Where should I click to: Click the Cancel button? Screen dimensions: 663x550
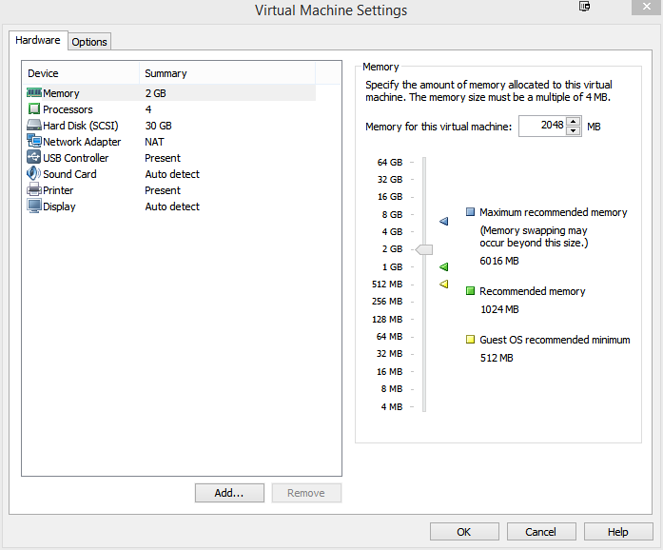(541, 532)
